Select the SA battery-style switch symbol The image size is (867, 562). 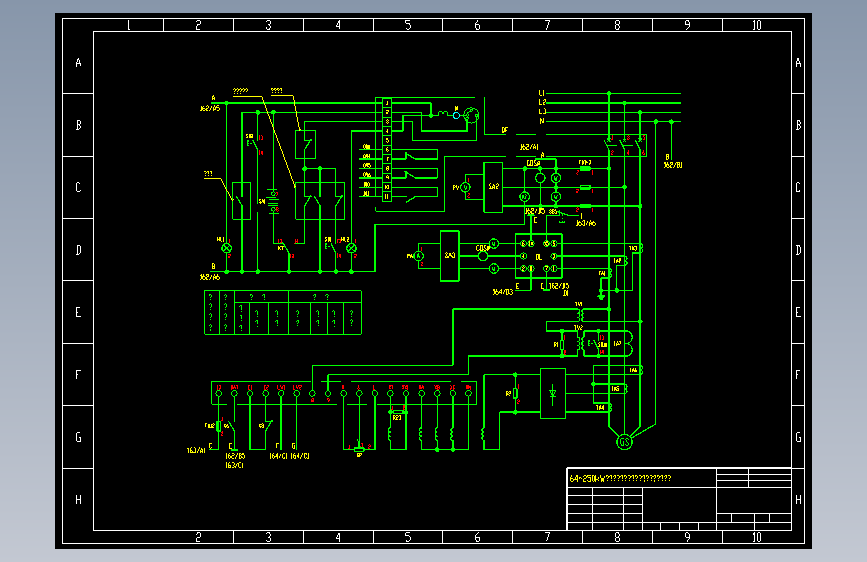(x=273, y=201)
